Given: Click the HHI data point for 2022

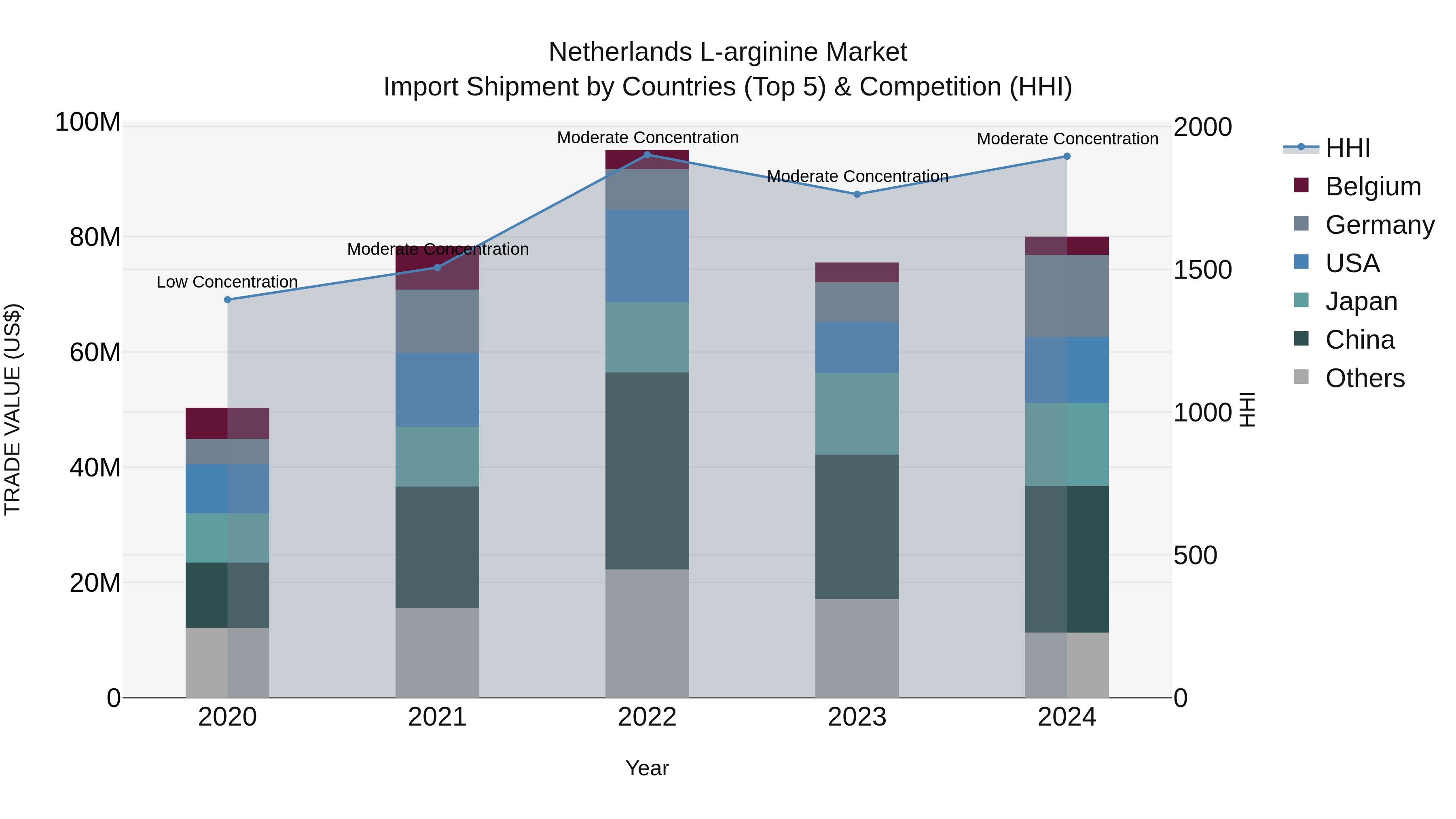Looking at the screenshot, I should (647, 154).
